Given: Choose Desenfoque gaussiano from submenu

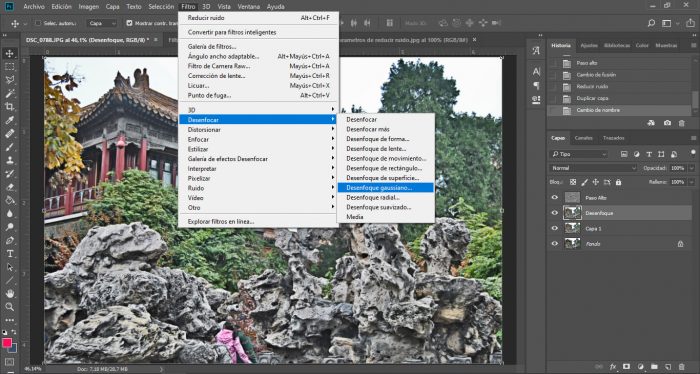Looking at the screenshot, I should point(386,188).
